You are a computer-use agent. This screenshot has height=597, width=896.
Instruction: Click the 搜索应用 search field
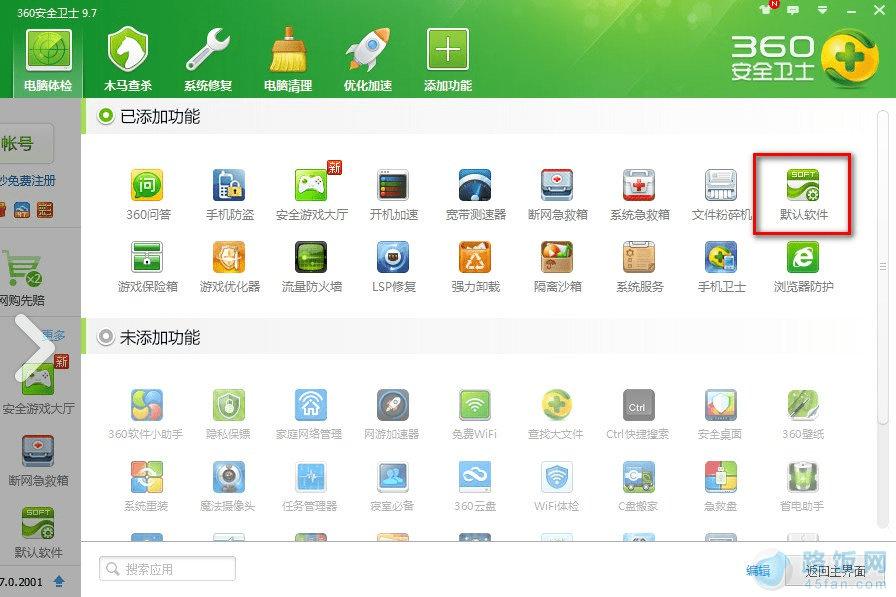167,568
